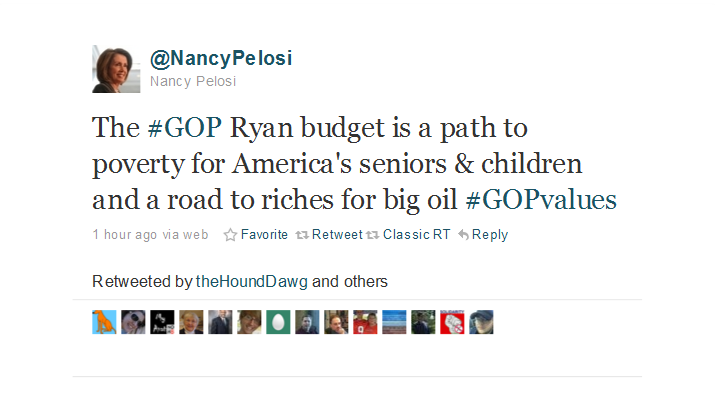Click the "web" source link

click(x=195, y=235)
